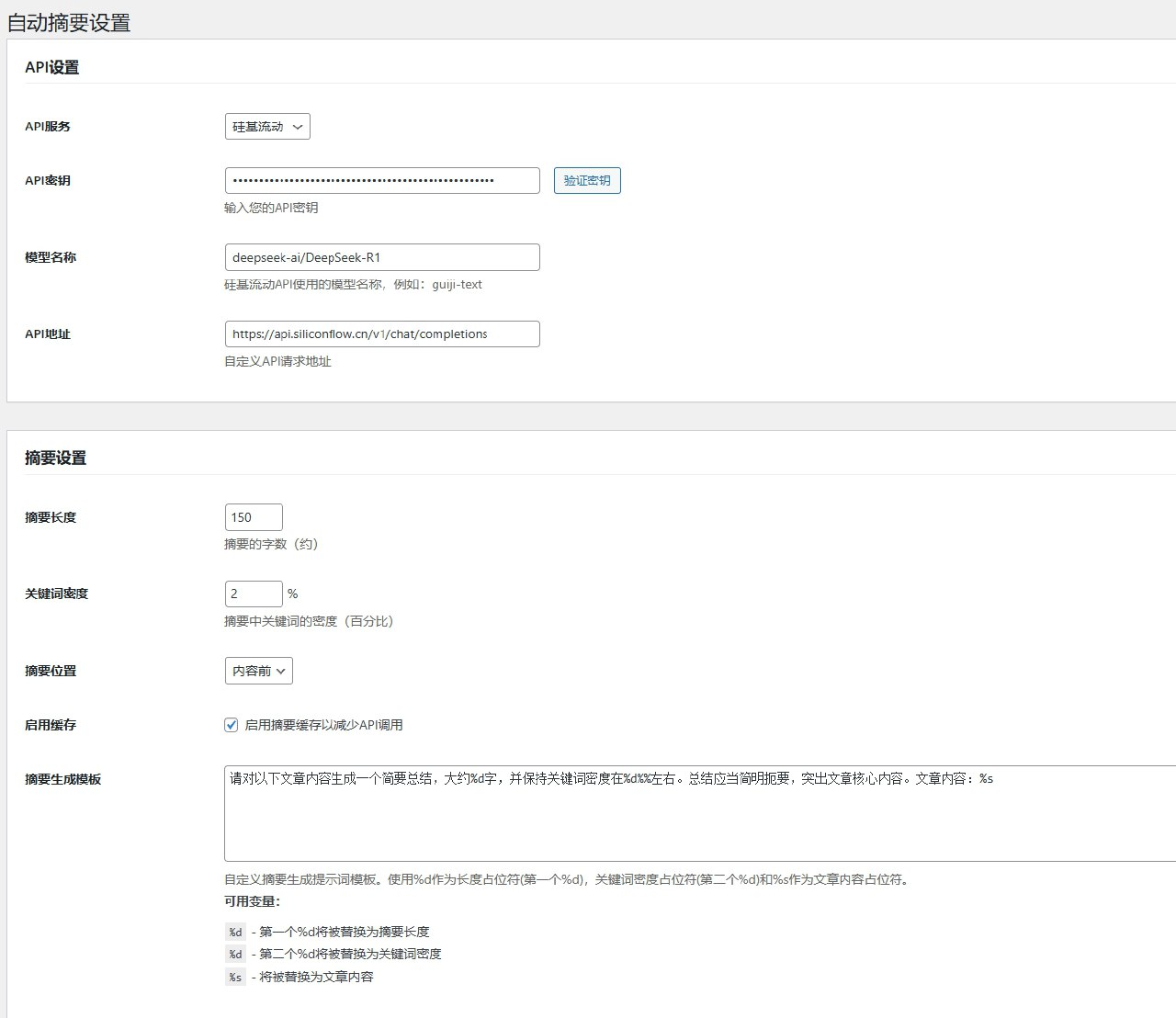Click the API设置 section heading

click(51, 68)
